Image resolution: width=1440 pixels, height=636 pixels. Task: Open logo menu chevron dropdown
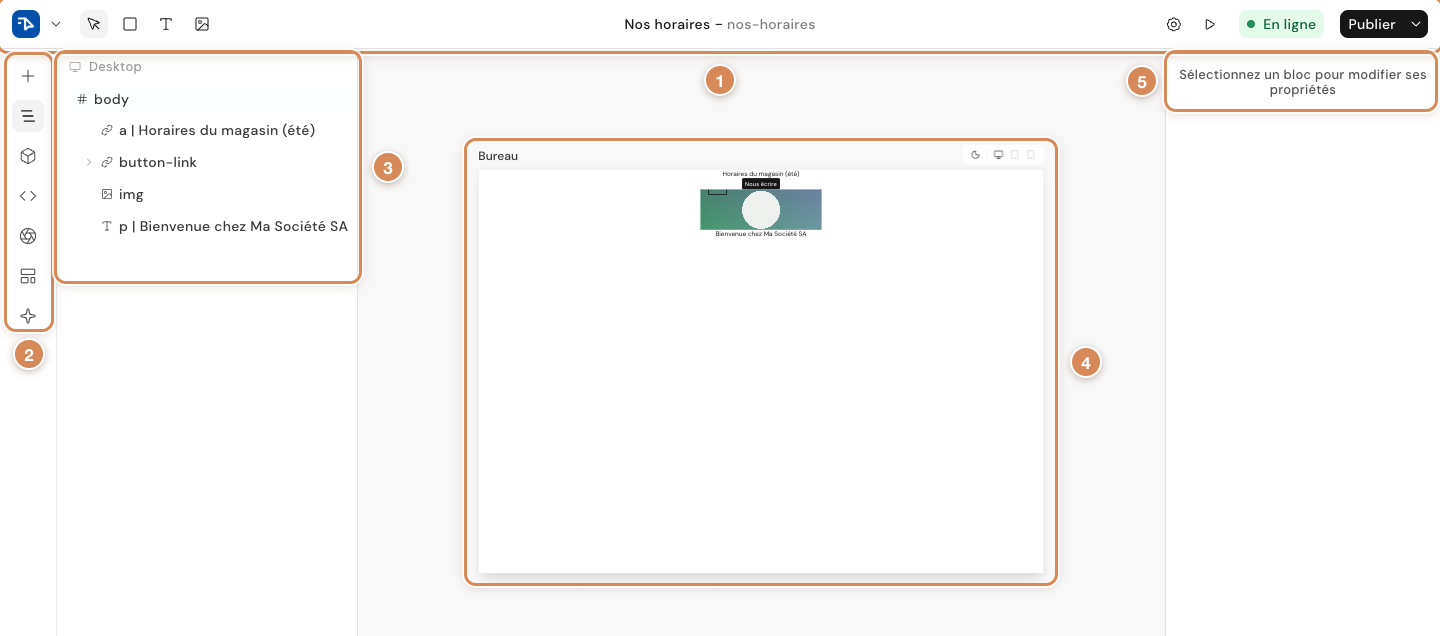point(56,24)
